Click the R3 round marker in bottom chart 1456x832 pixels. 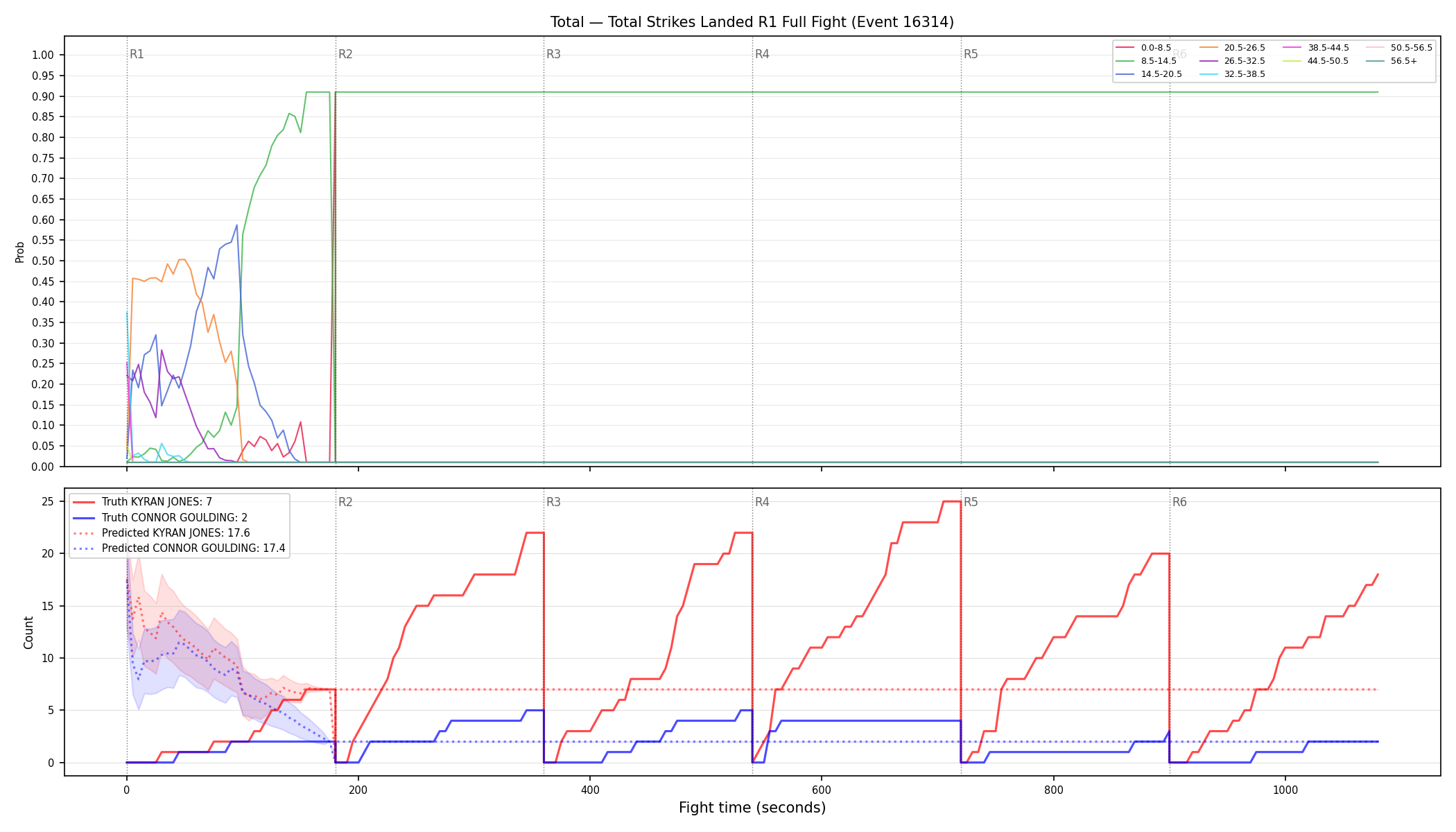(x=553, y=502)
